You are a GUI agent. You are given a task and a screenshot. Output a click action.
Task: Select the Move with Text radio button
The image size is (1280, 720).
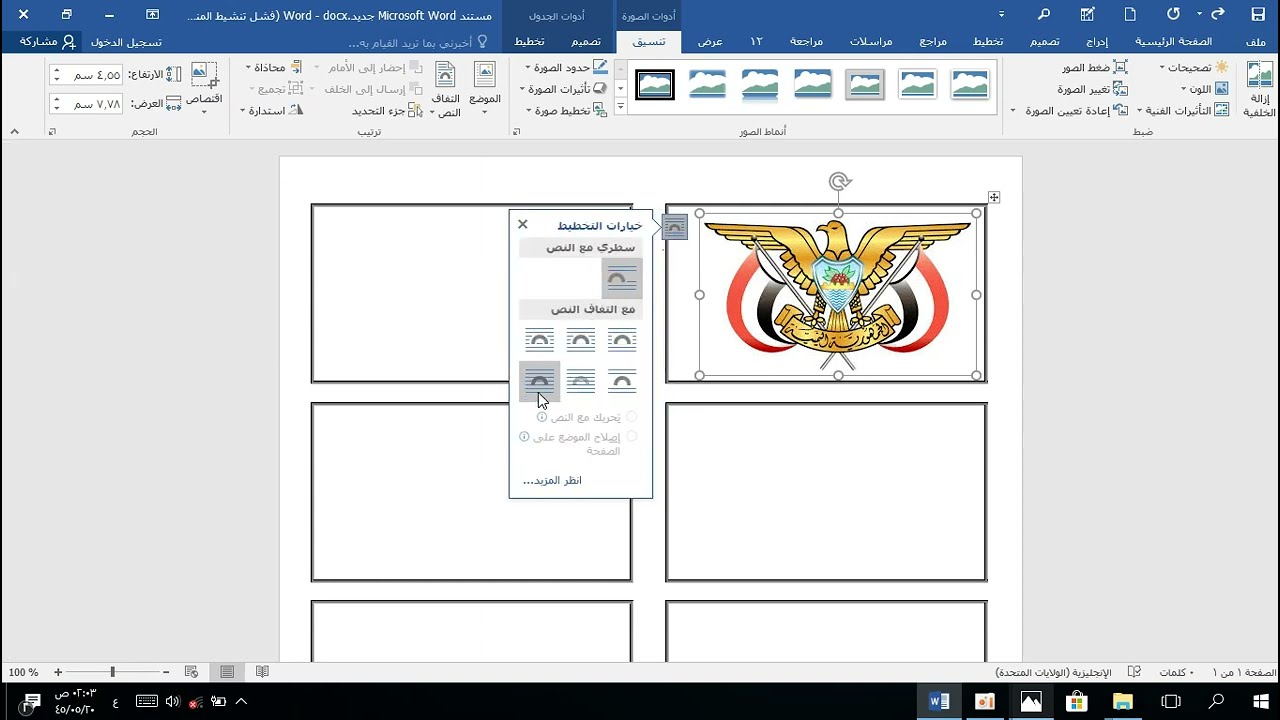coord(630,417)
